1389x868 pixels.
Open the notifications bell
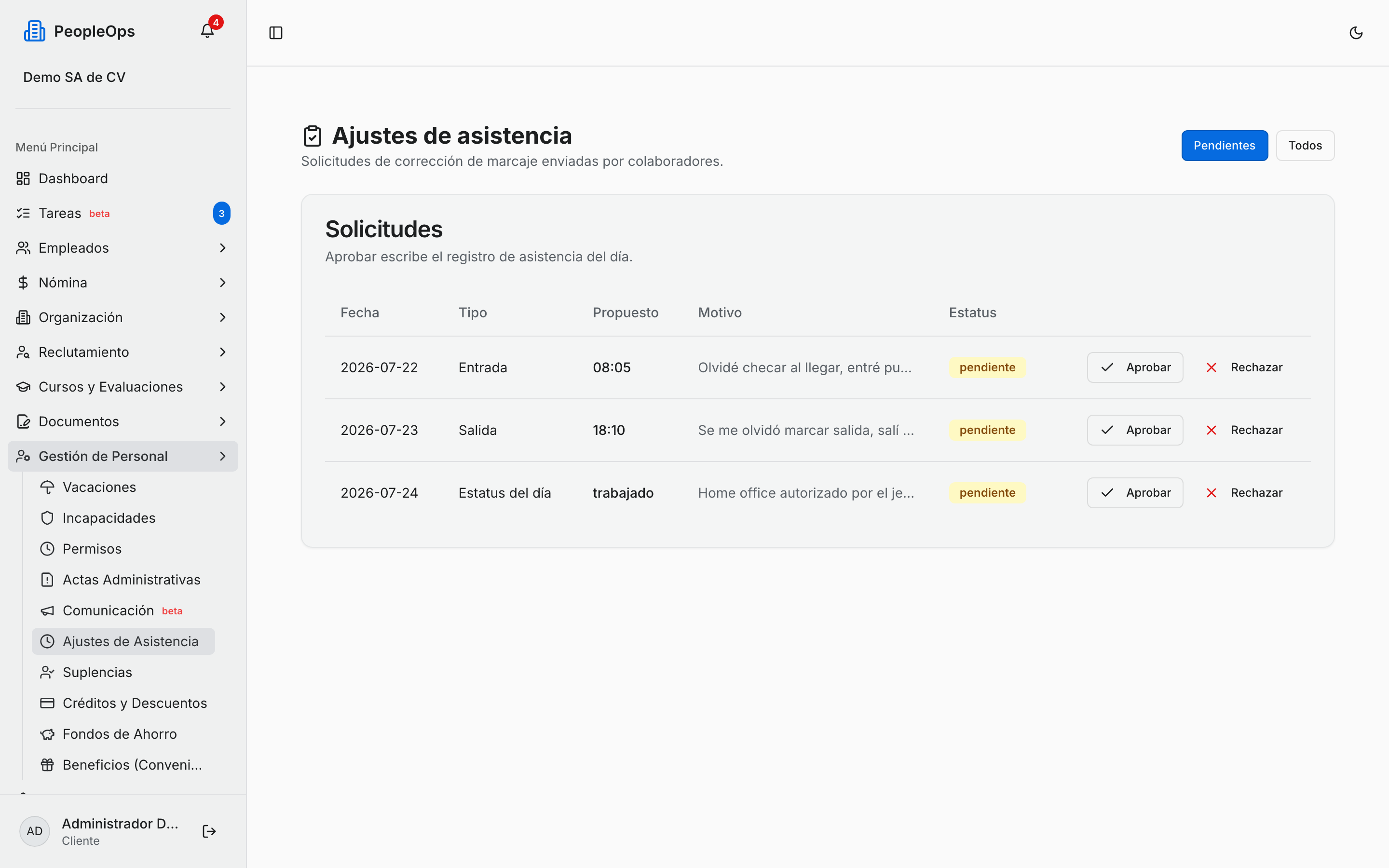(207, 30)
